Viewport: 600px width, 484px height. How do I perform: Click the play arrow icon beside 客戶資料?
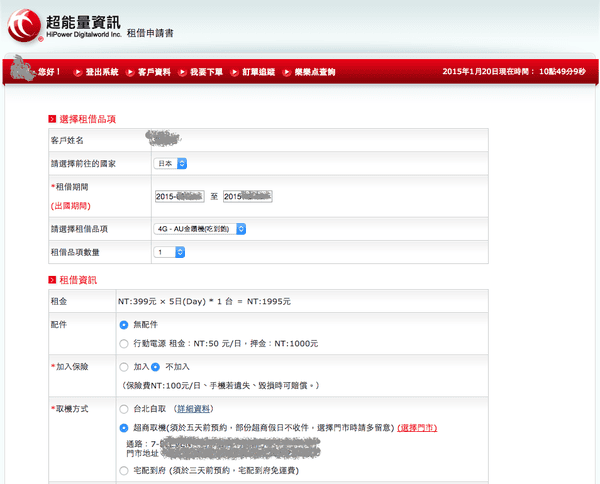[x=130, y=72]
